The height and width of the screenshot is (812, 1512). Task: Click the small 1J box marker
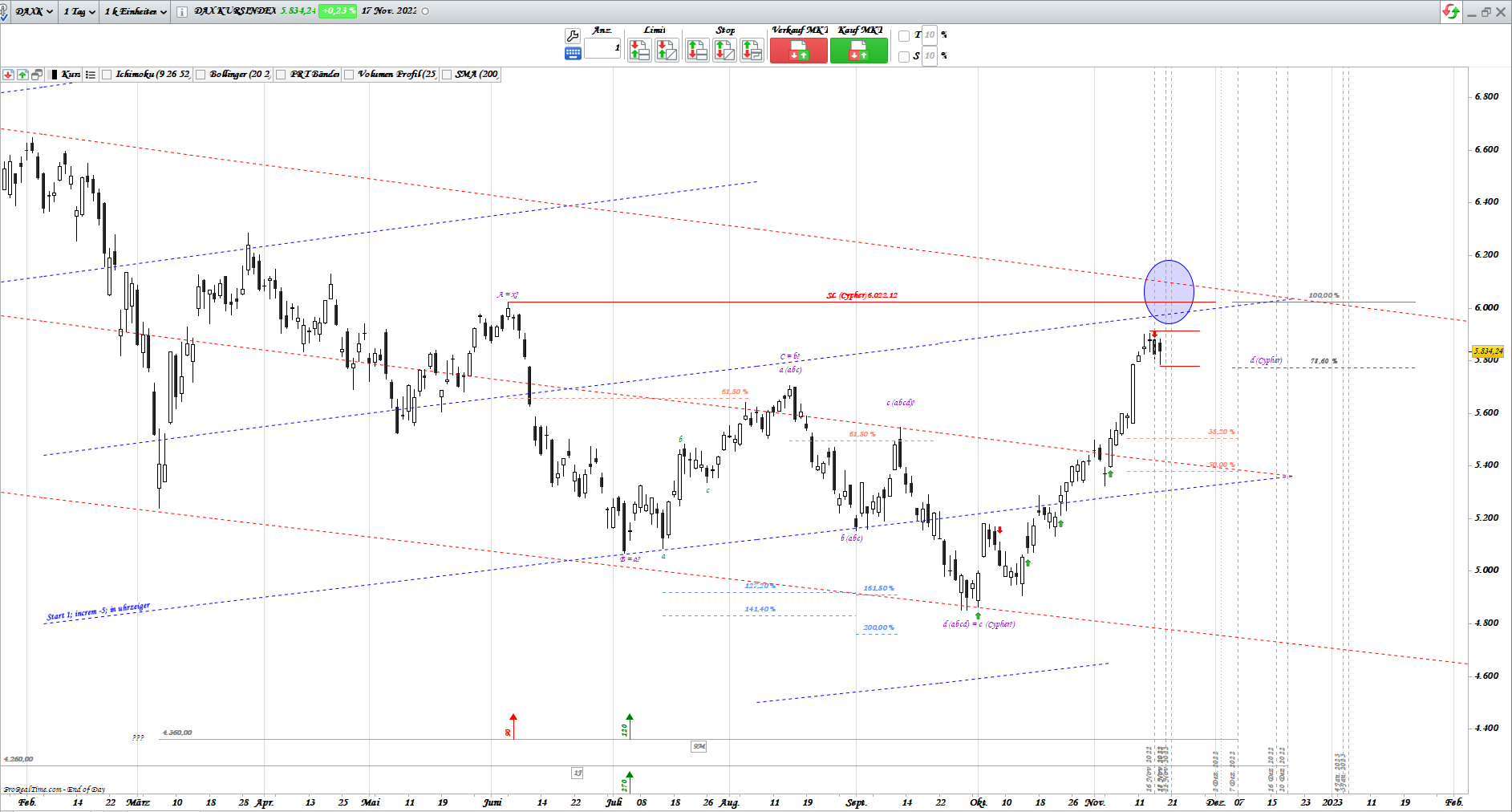578,773
